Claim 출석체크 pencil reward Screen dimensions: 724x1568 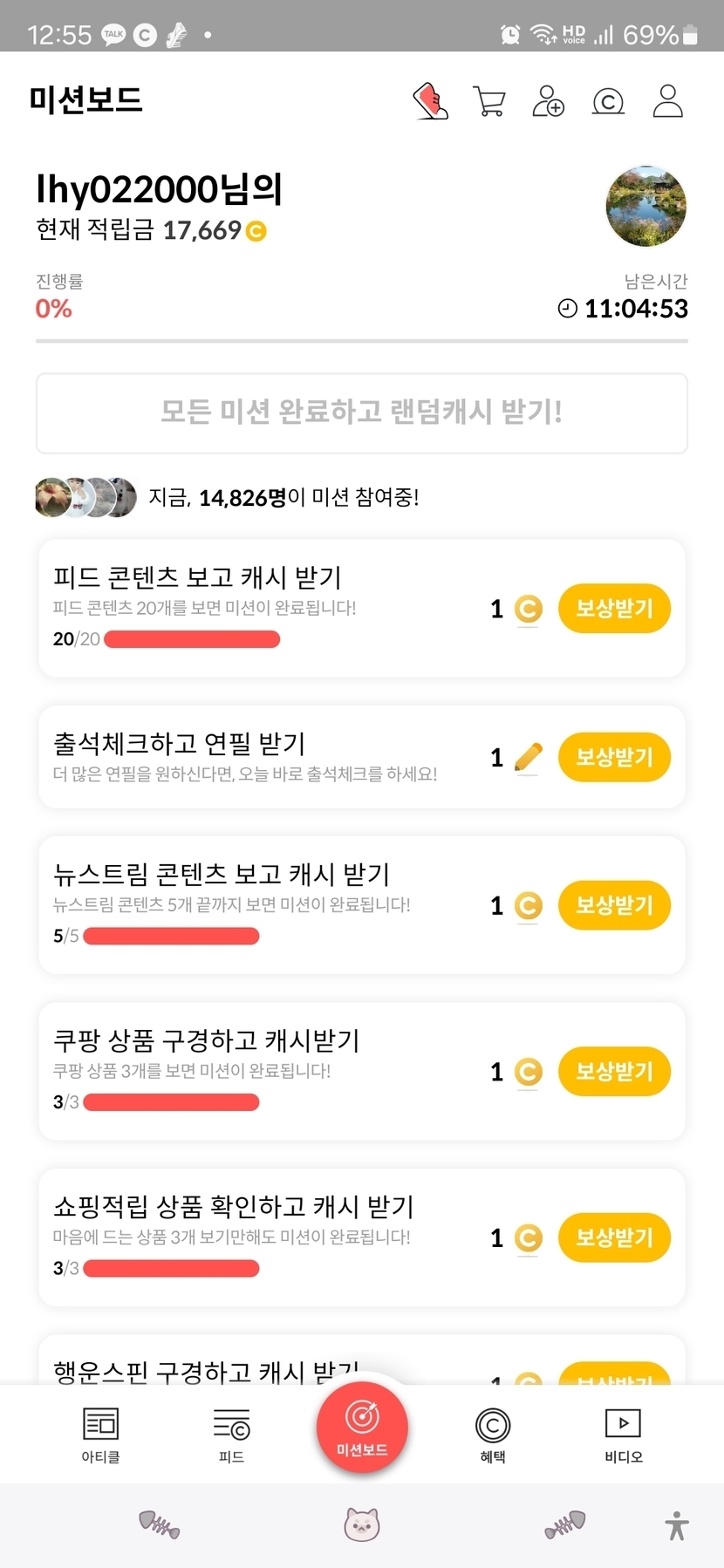(614, 757)
